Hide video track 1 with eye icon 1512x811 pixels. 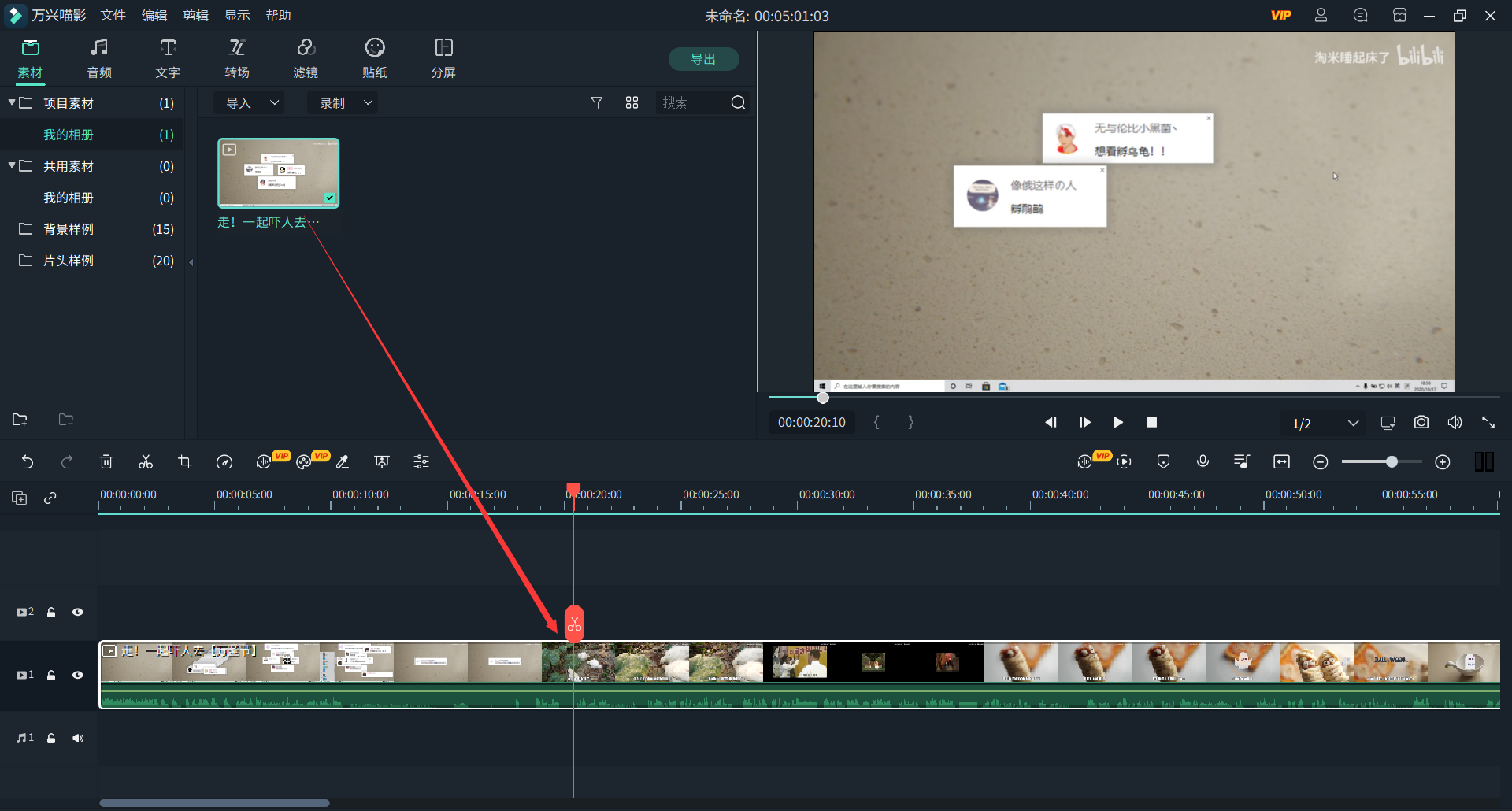click(77, 675)
